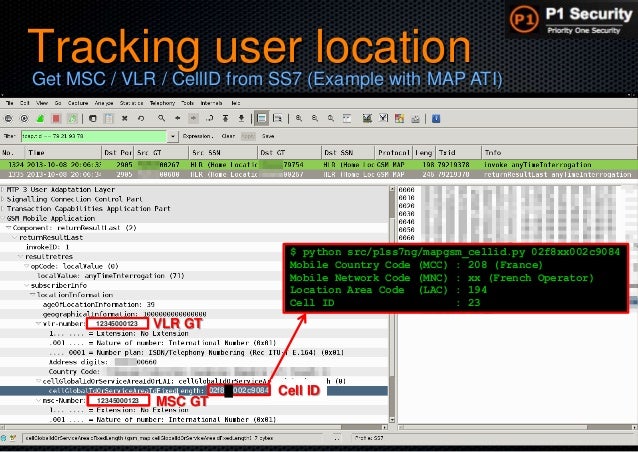The width and height of the screenshot is (638, 452).
Task: Click the Go to packet icon
Action: (210, 118)
